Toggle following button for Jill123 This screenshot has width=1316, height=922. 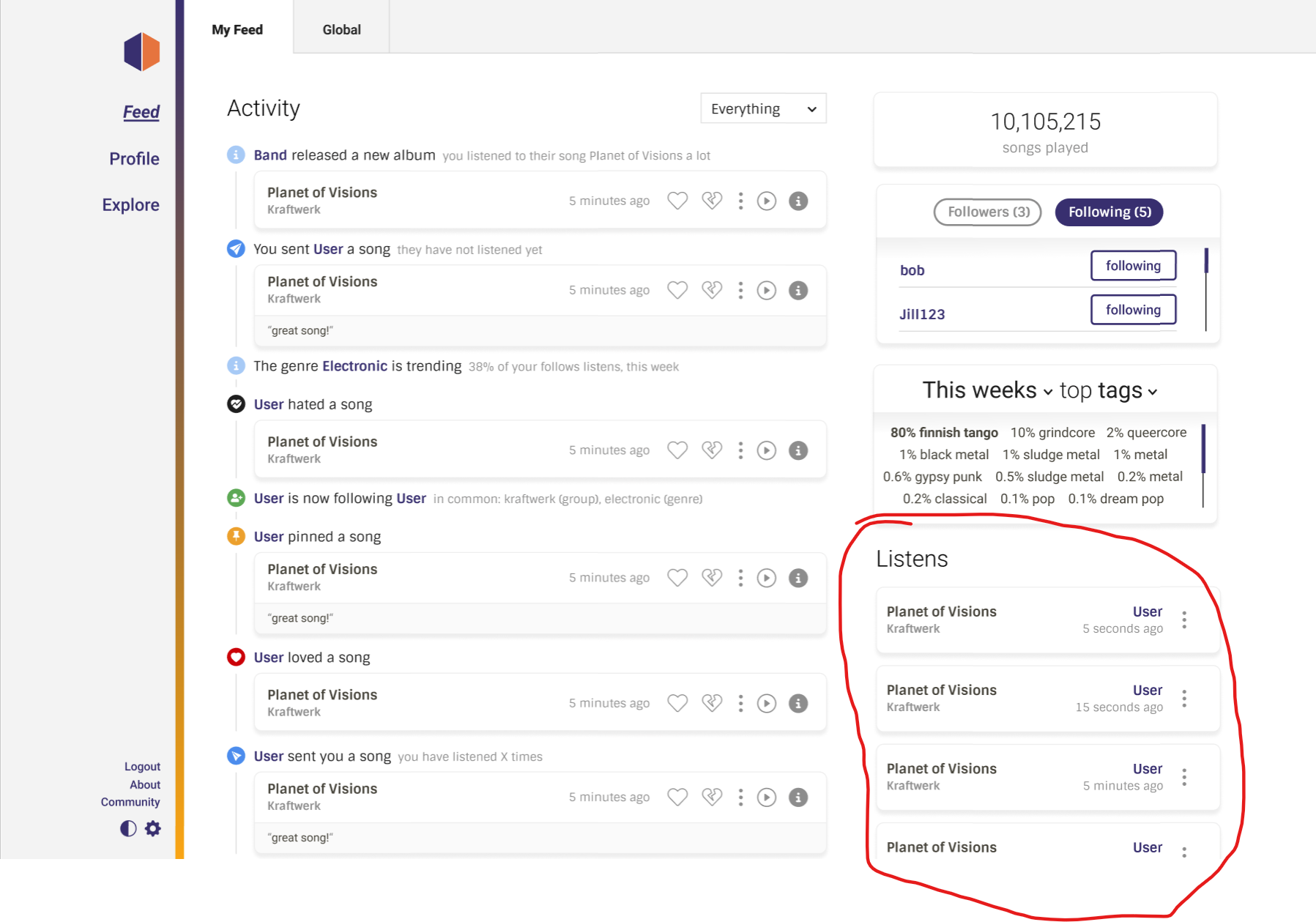pyautogui.click(x=1133, y=310)
